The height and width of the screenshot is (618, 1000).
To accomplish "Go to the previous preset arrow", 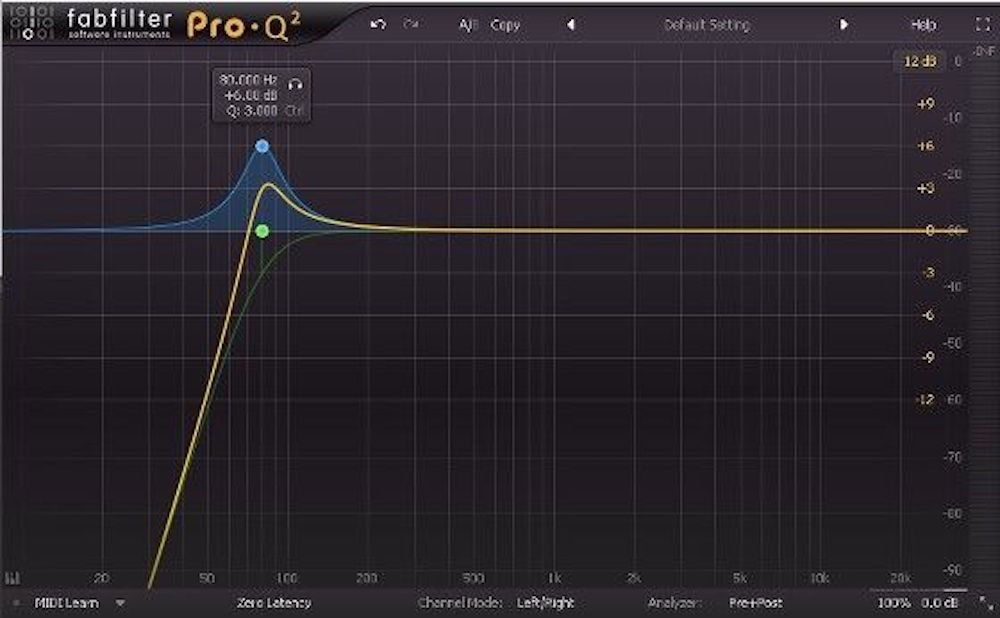I will (x=570, y=25).
